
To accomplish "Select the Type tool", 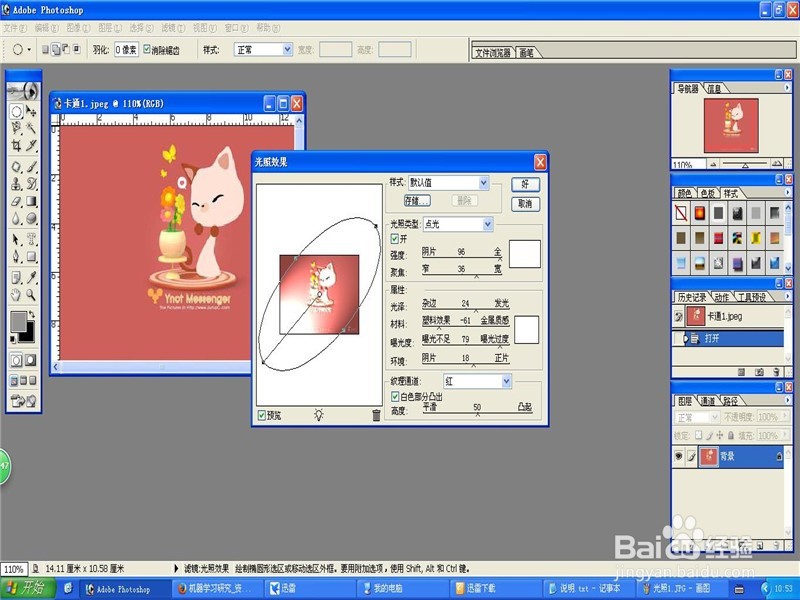I will 31,239.
